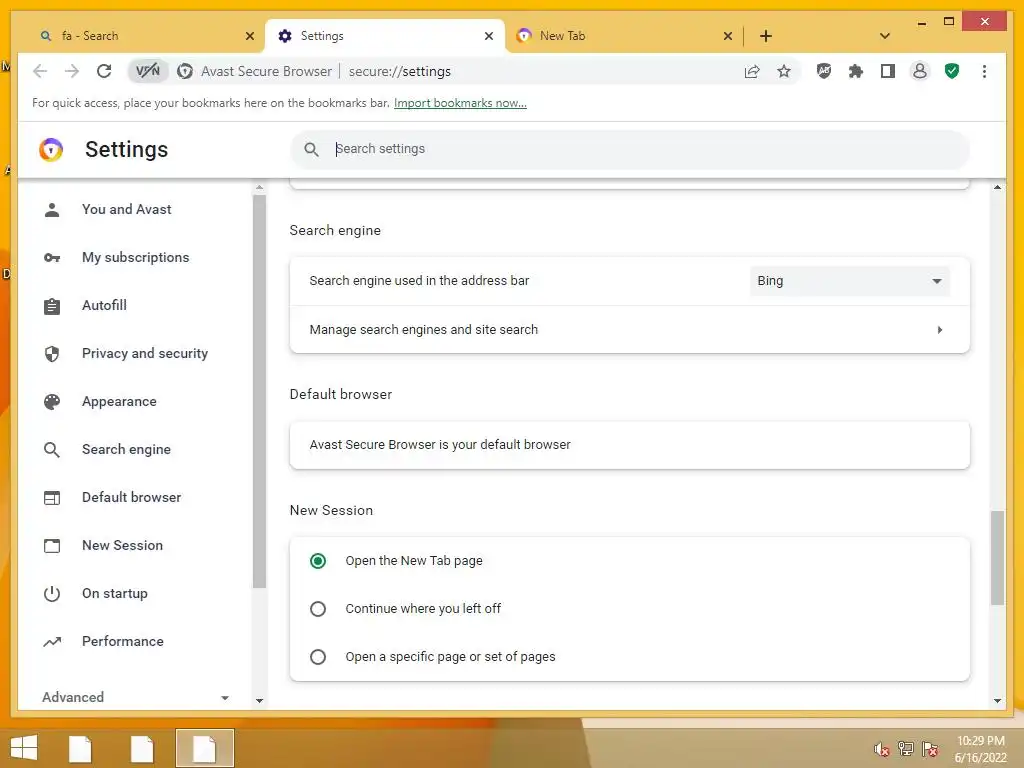The width and height of the screenshot is (1024, 768).
Task: Click the network tray icon
Action: click(x=906, y=749)
